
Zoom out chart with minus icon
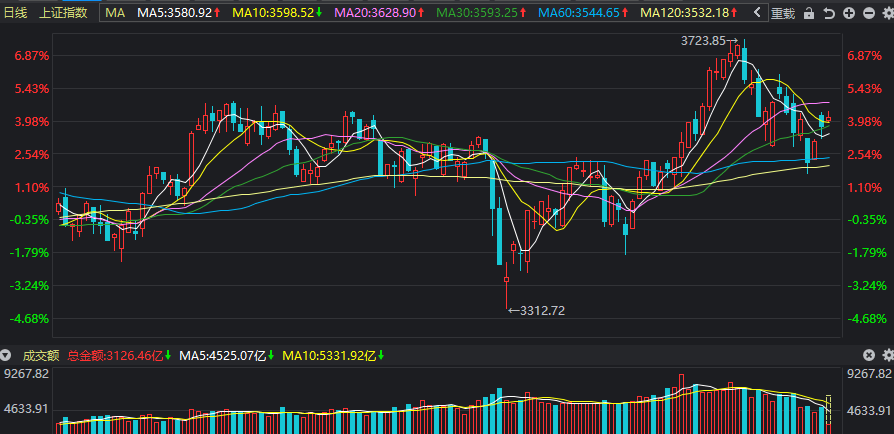[868, 13]
